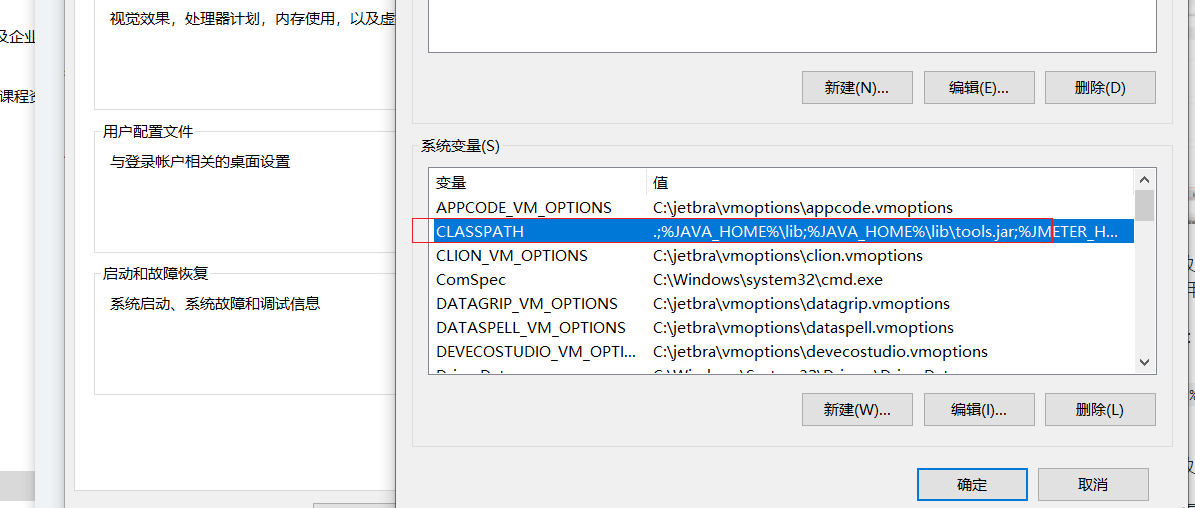This screenshot has width=1195, height=508.
Task: Select the DATAGRIP_VM_OPTIONS variable row
Action: coord(526,304)
